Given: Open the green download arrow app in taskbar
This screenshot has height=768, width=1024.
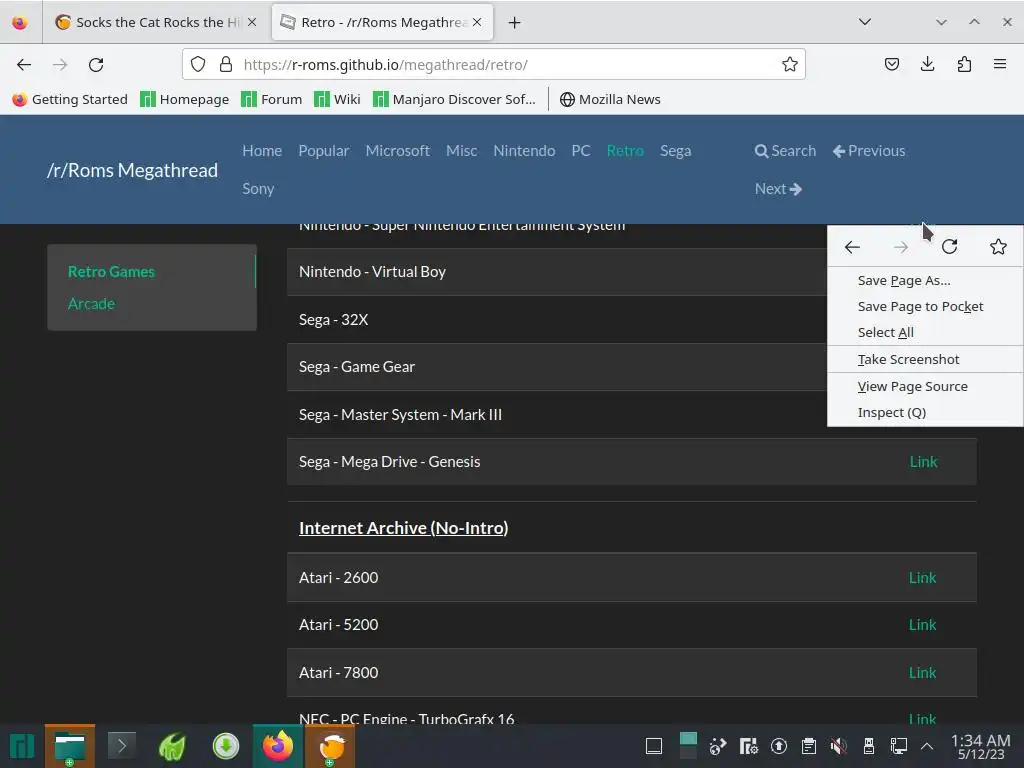Looking at the screenshot, I should [226, 746].
